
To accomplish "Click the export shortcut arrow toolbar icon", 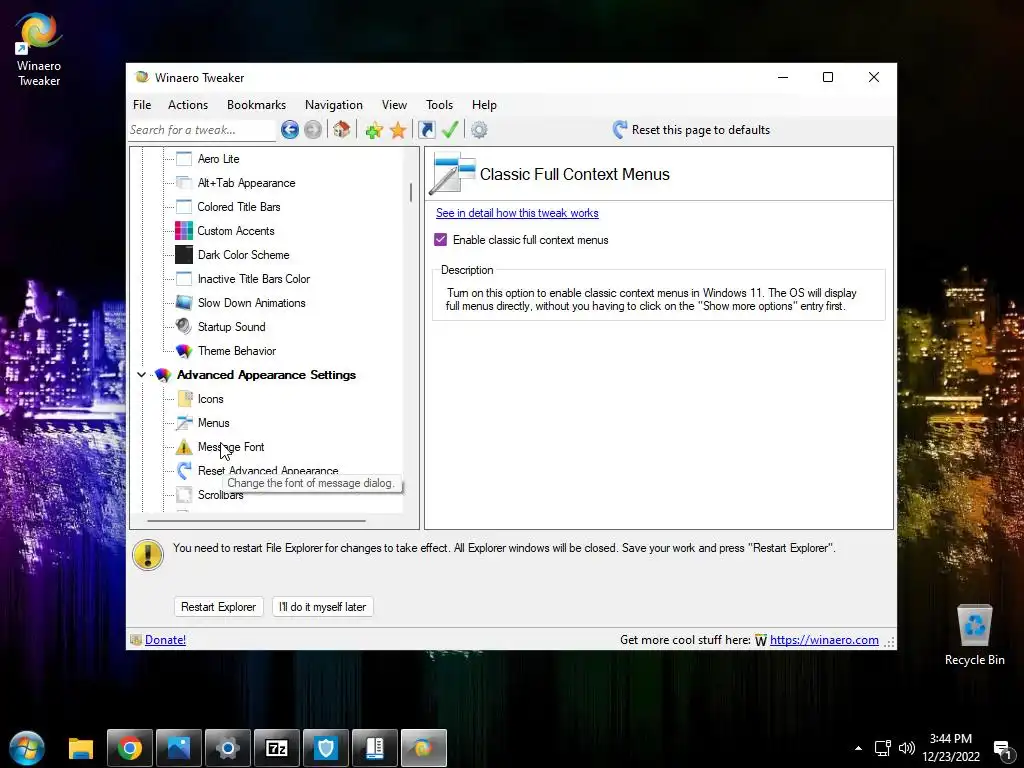I will tap(426, 130).
